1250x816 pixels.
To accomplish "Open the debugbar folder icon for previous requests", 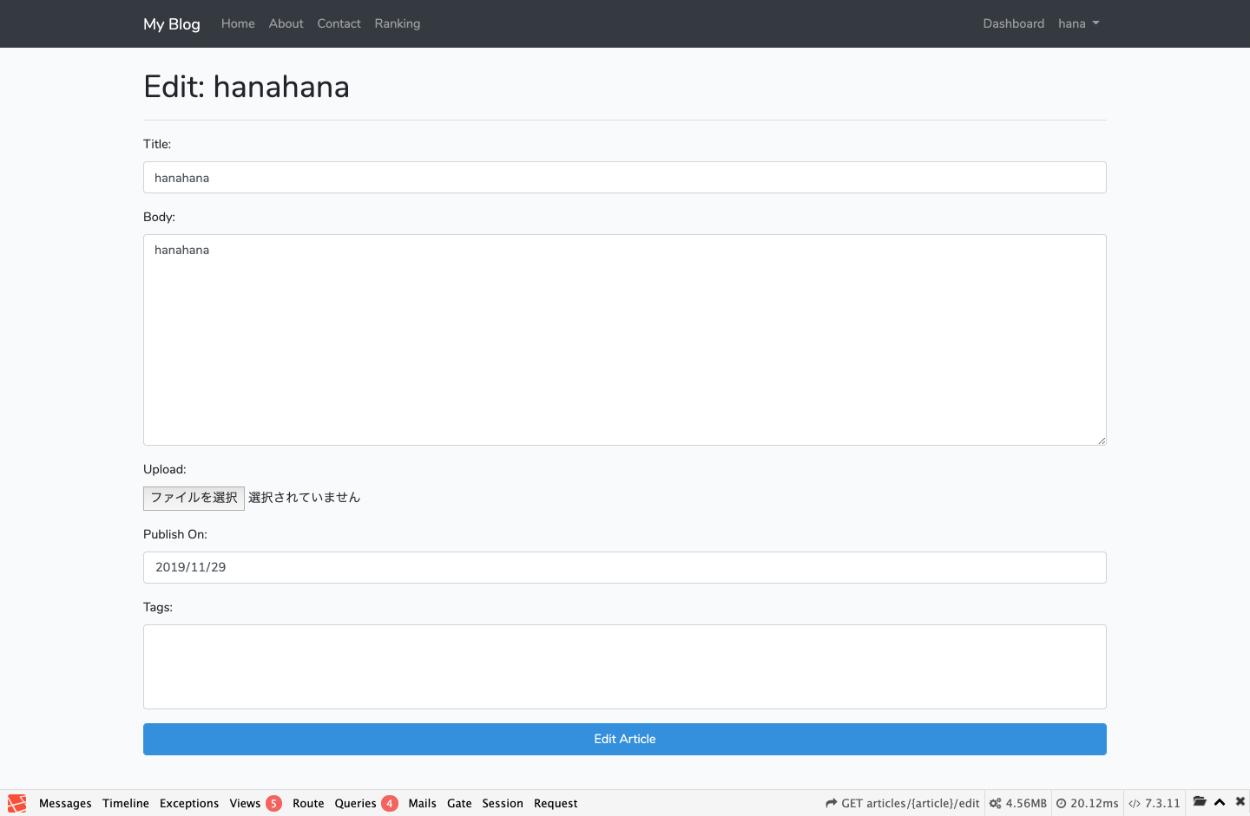I will pyautogui.click(x=1200, y=802).
